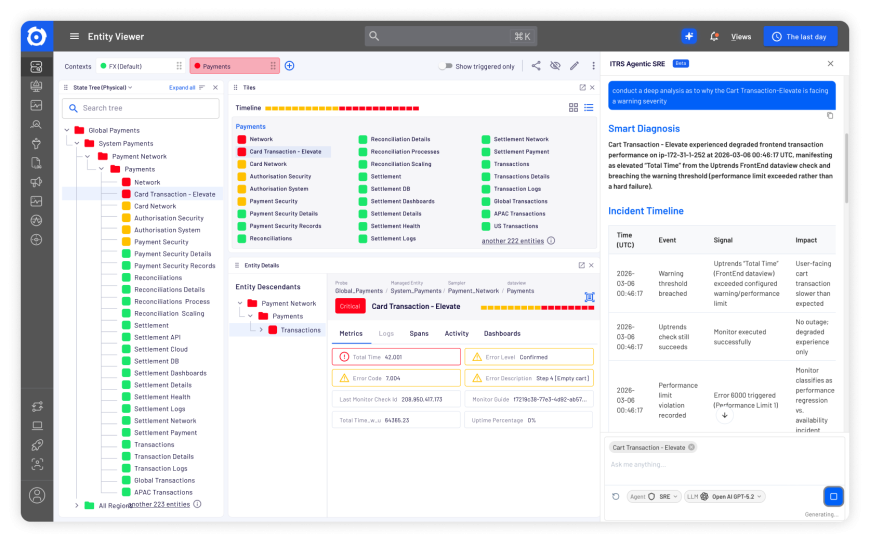Screen dimensions: 870x543
Task: Click the info icon beside another 222 entities
Action: (551, 241)
